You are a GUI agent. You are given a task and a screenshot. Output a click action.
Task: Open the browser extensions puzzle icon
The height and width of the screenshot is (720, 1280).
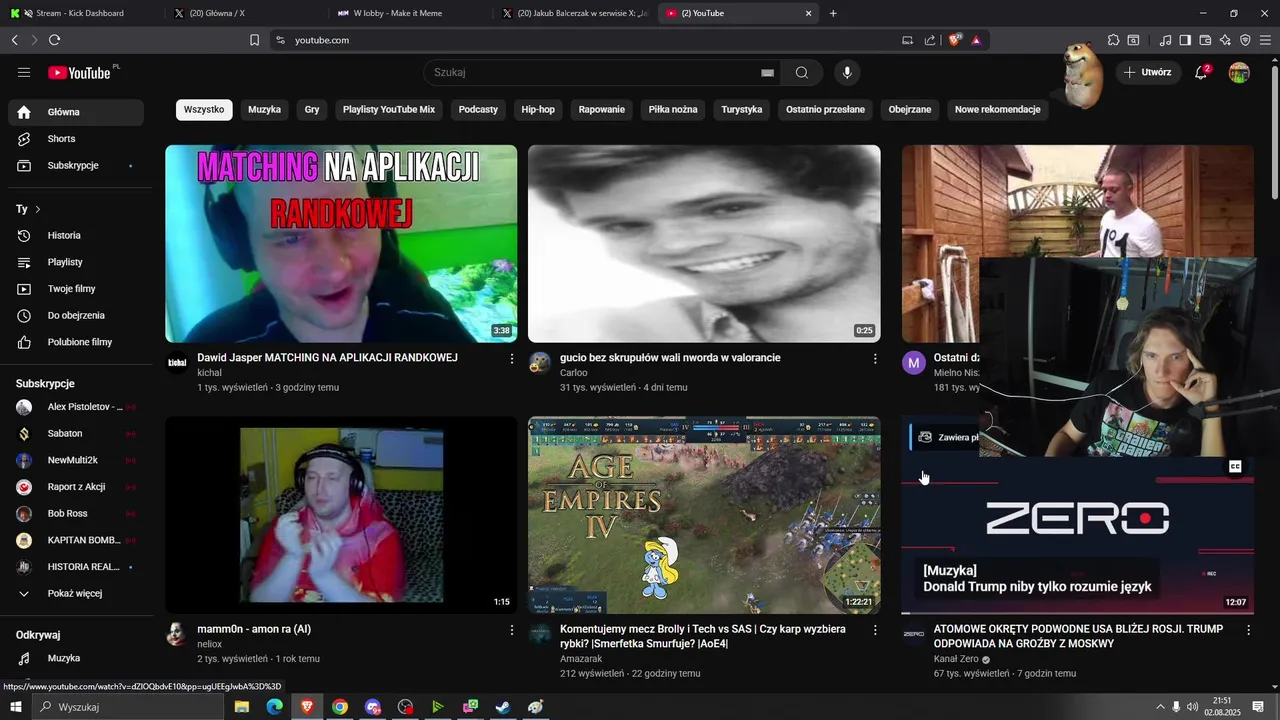[1113, 40]
